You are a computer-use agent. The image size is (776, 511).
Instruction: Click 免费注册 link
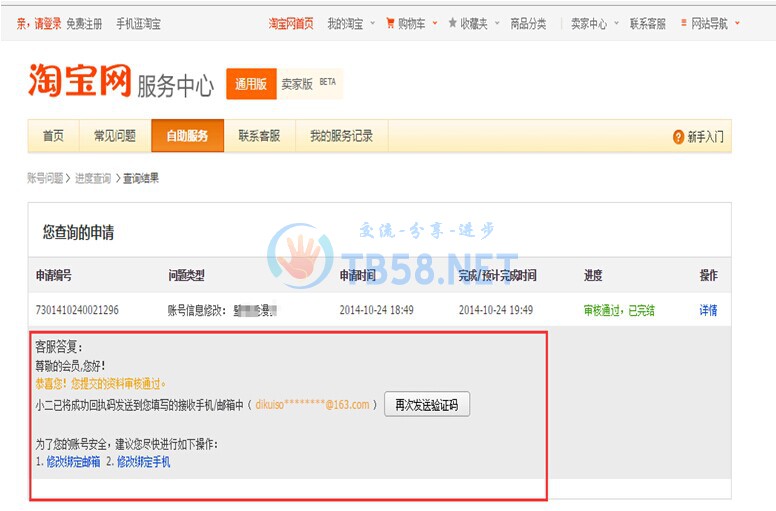coord(84,23)
